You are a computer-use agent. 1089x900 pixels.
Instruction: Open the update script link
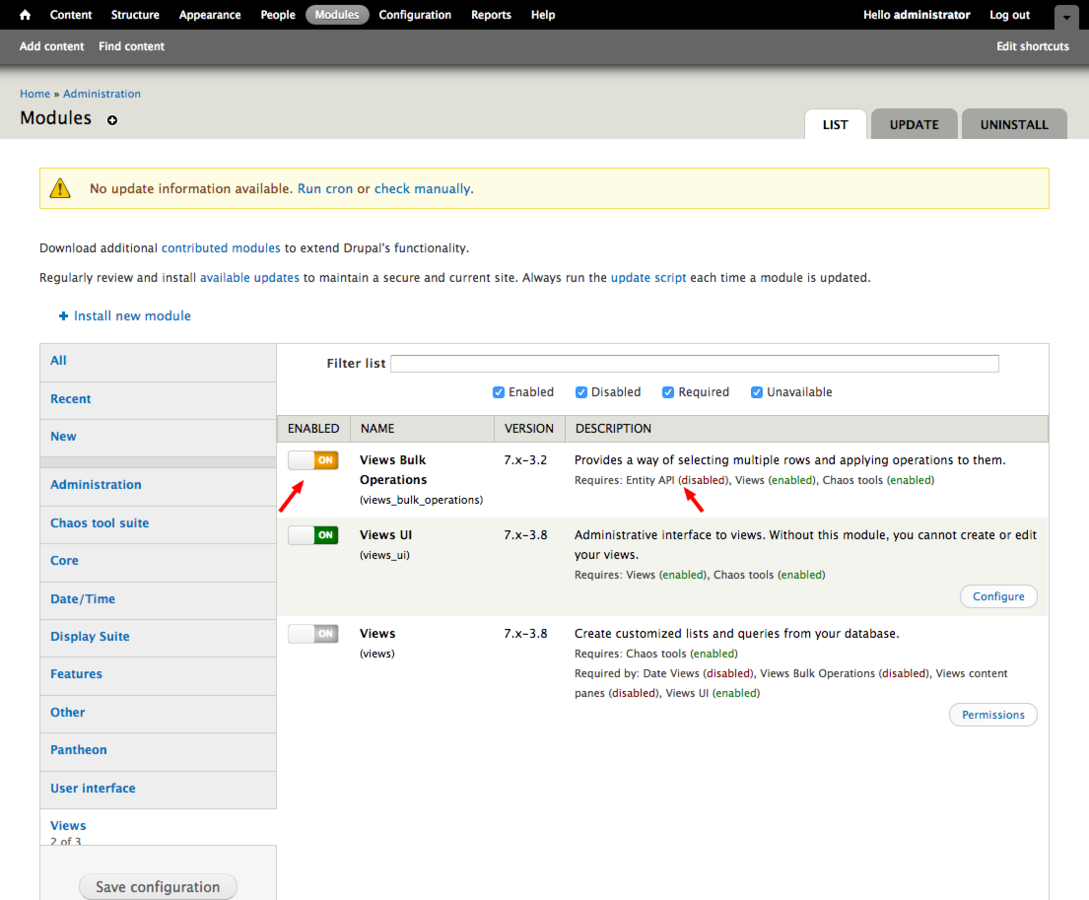click(x=648, y=278)
